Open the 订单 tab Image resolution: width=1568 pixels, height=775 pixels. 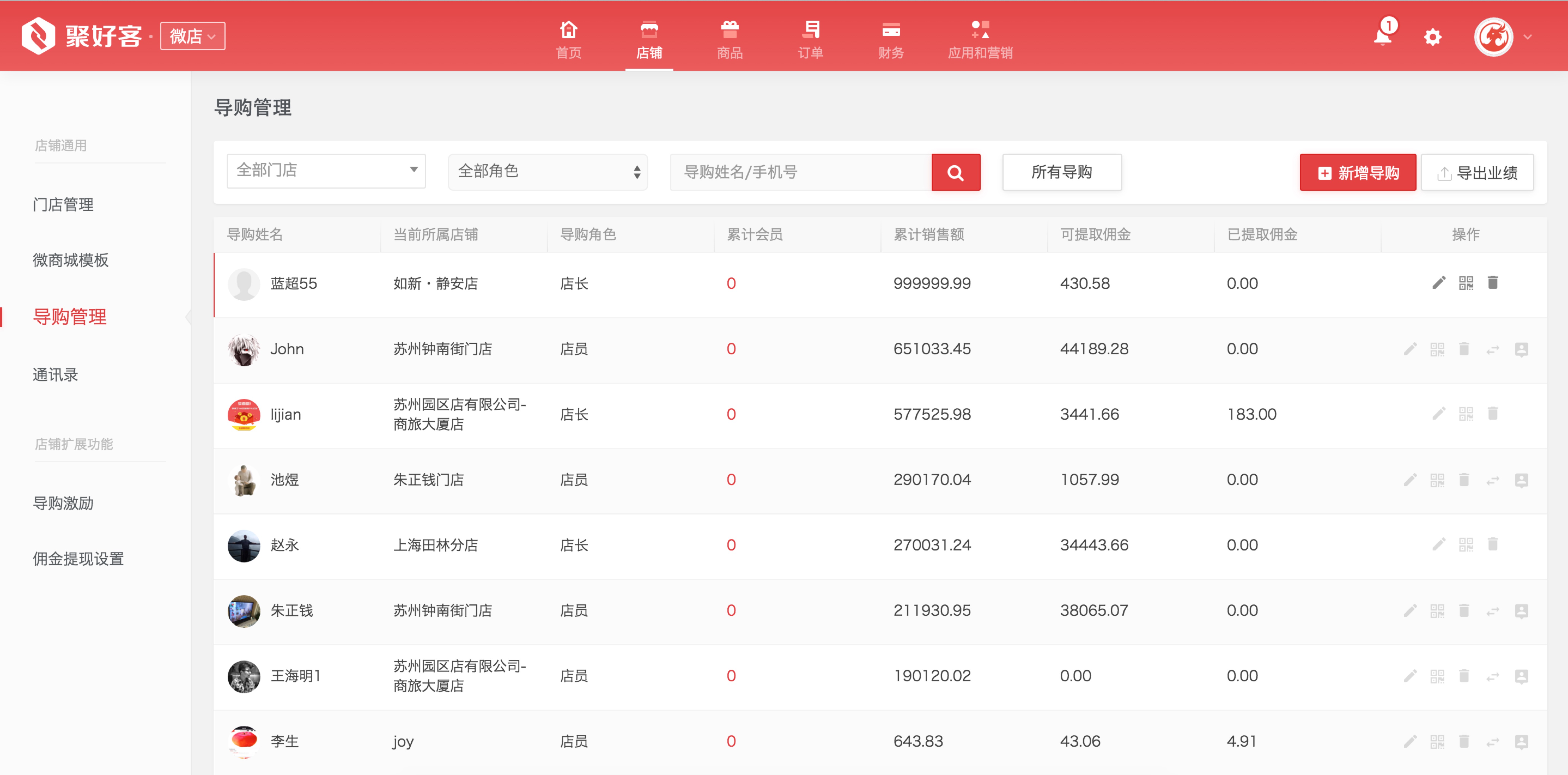tap(810, 40)
